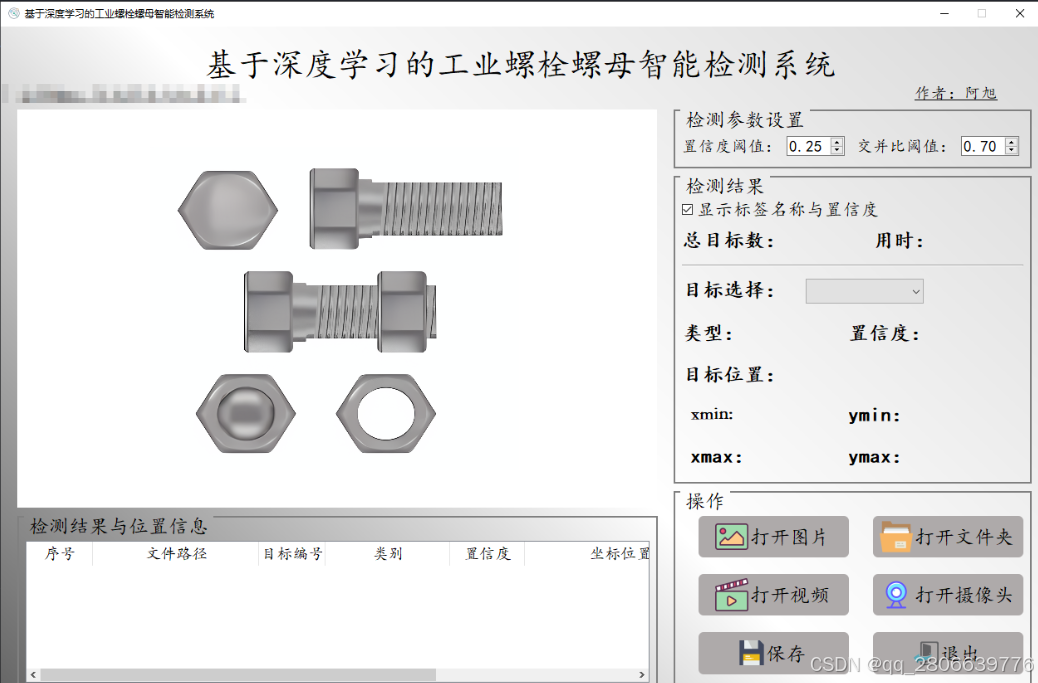Screen dimensions: 1038x683
Task: Click the 置信度阈值 value field 0.25
Action: [x=808, y=146]
